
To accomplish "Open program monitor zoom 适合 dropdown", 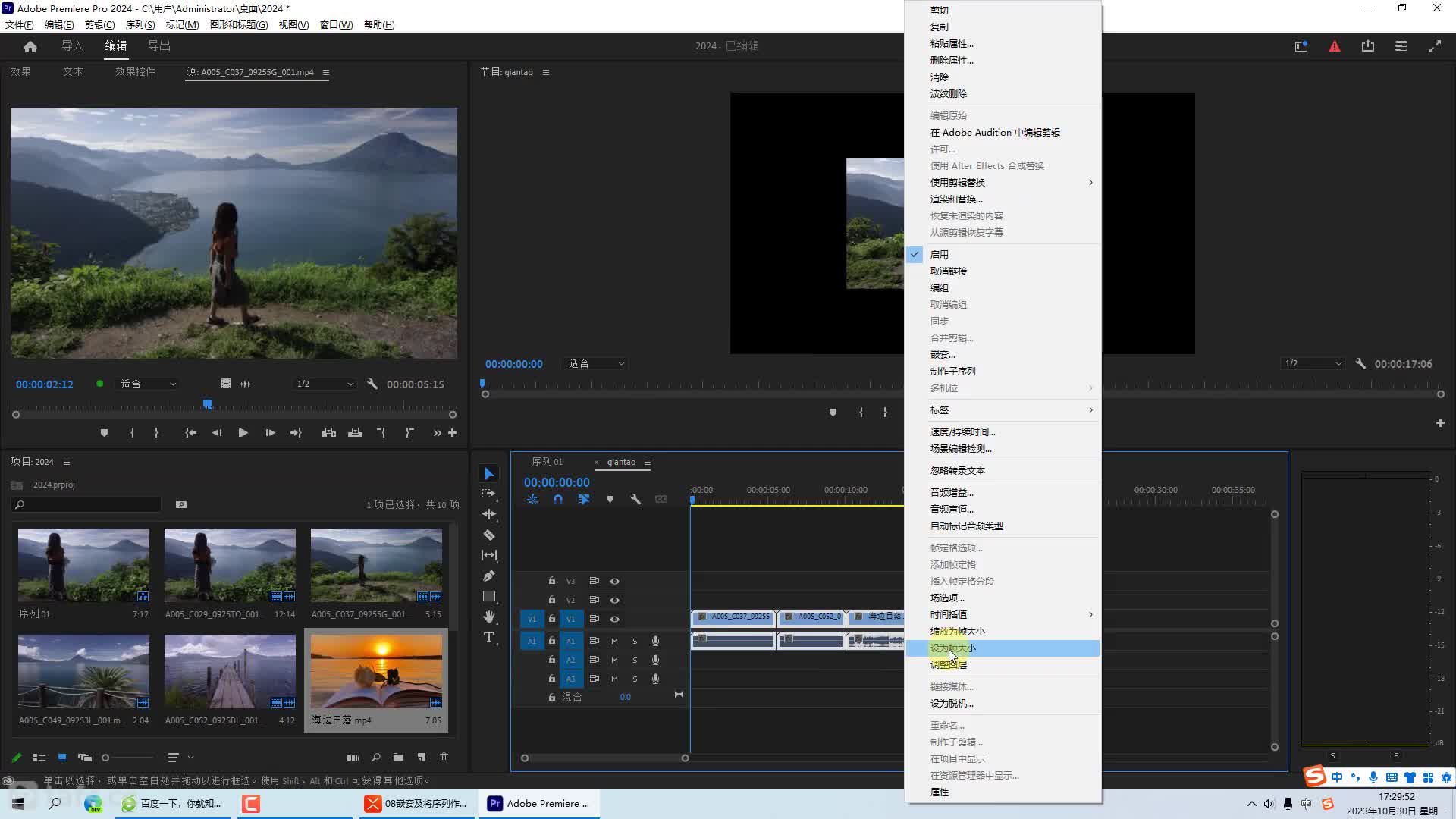I will pyautogui.click(x=597, y=364).
